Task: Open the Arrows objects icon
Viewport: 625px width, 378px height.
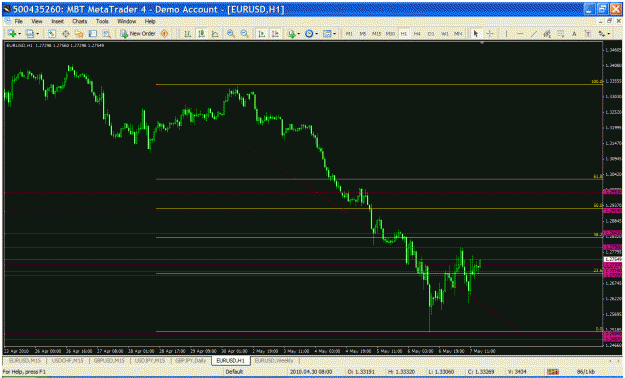Action: [x=601, y=34]
